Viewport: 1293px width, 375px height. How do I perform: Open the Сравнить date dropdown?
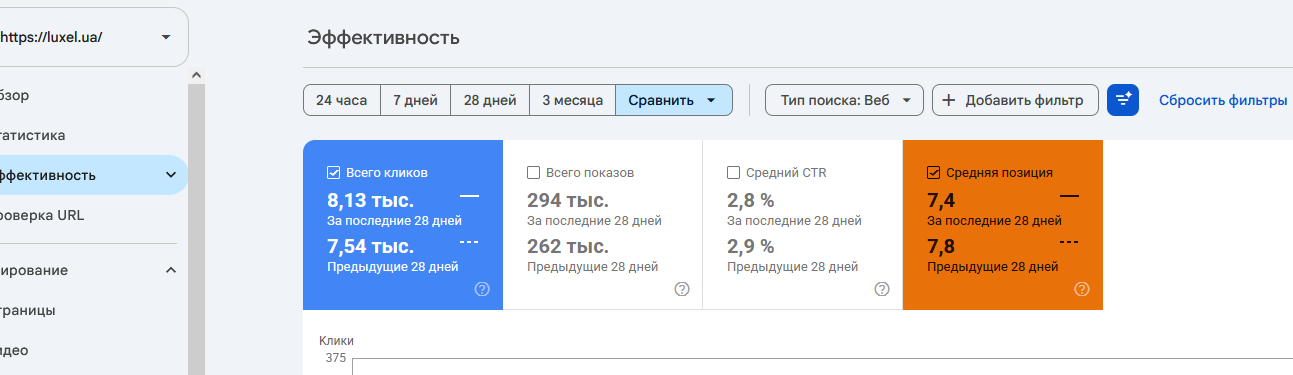pyautogui.click(x=674, y=100)
